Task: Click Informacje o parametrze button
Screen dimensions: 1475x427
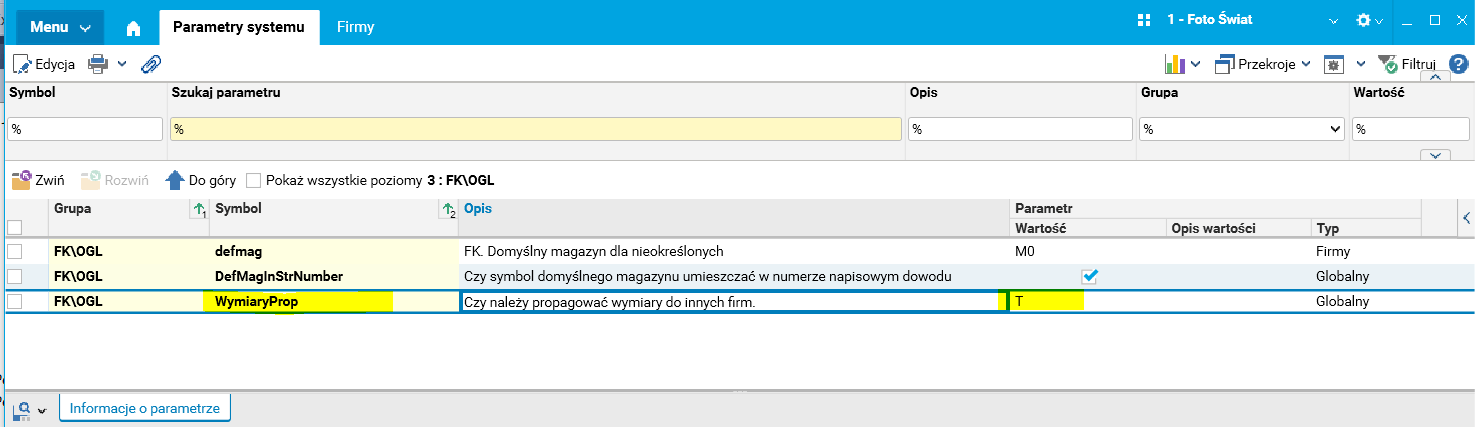Action: (146, 408)
